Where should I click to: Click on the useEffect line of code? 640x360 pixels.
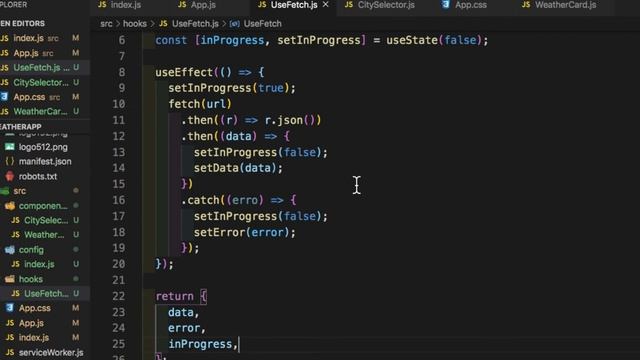click(210, 72)
